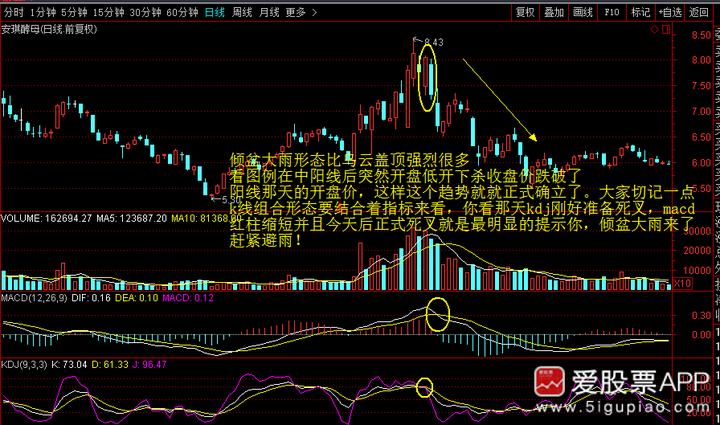Screen dimensions: 720x425
Task: Click the 5.30 low price marker
Action: (x=231, y=200)
